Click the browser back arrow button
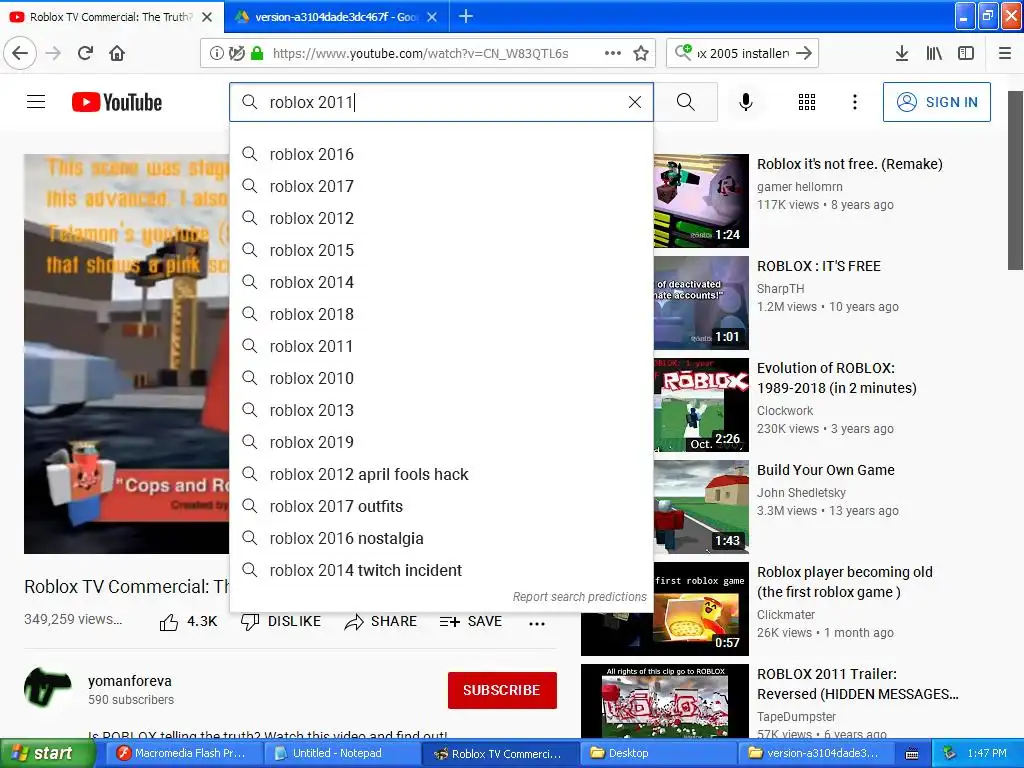This screenshot has width=1024, height=768. tap(20, 53)
